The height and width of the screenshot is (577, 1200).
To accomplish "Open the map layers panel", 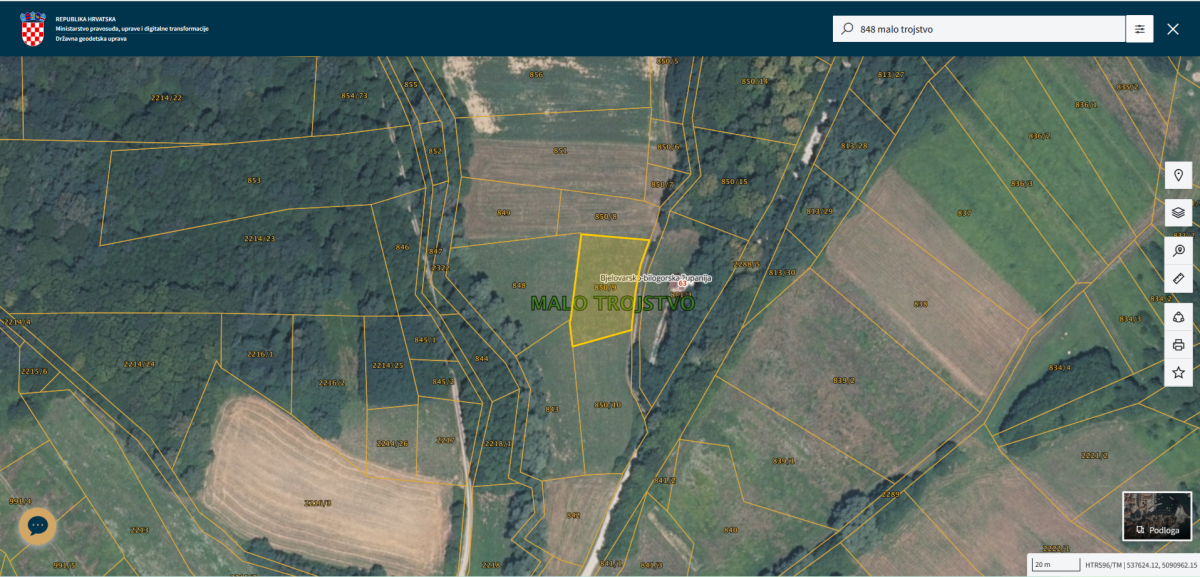I will pos(1178,212).
